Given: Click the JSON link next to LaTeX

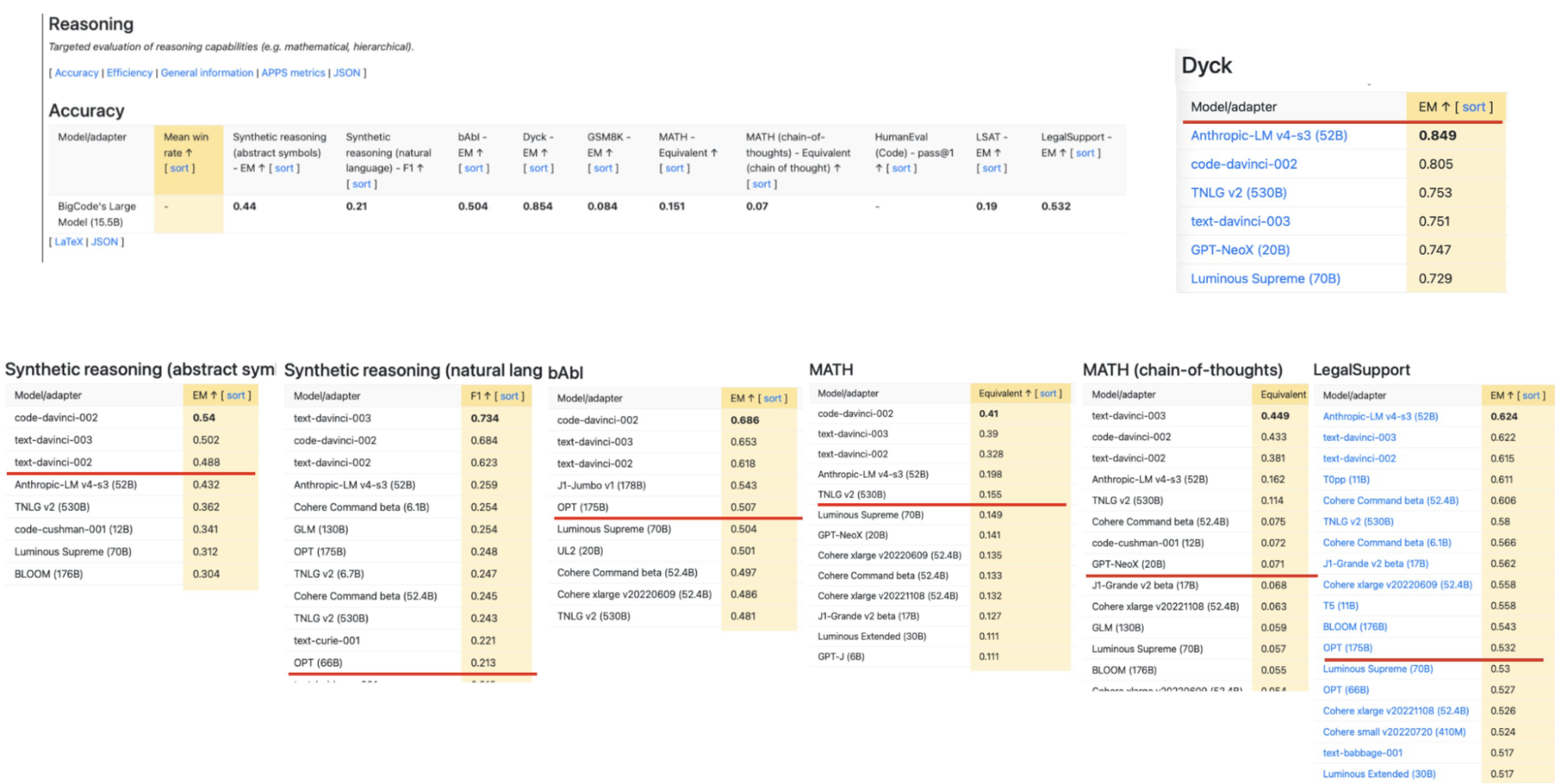Looking at the screenshot, I should click(104, 242).
